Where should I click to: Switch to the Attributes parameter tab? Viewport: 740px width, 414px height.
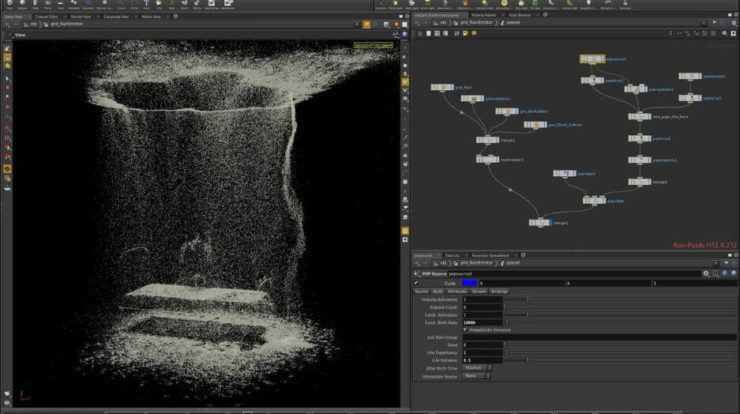pyautogui.click(x=456, y=291)
